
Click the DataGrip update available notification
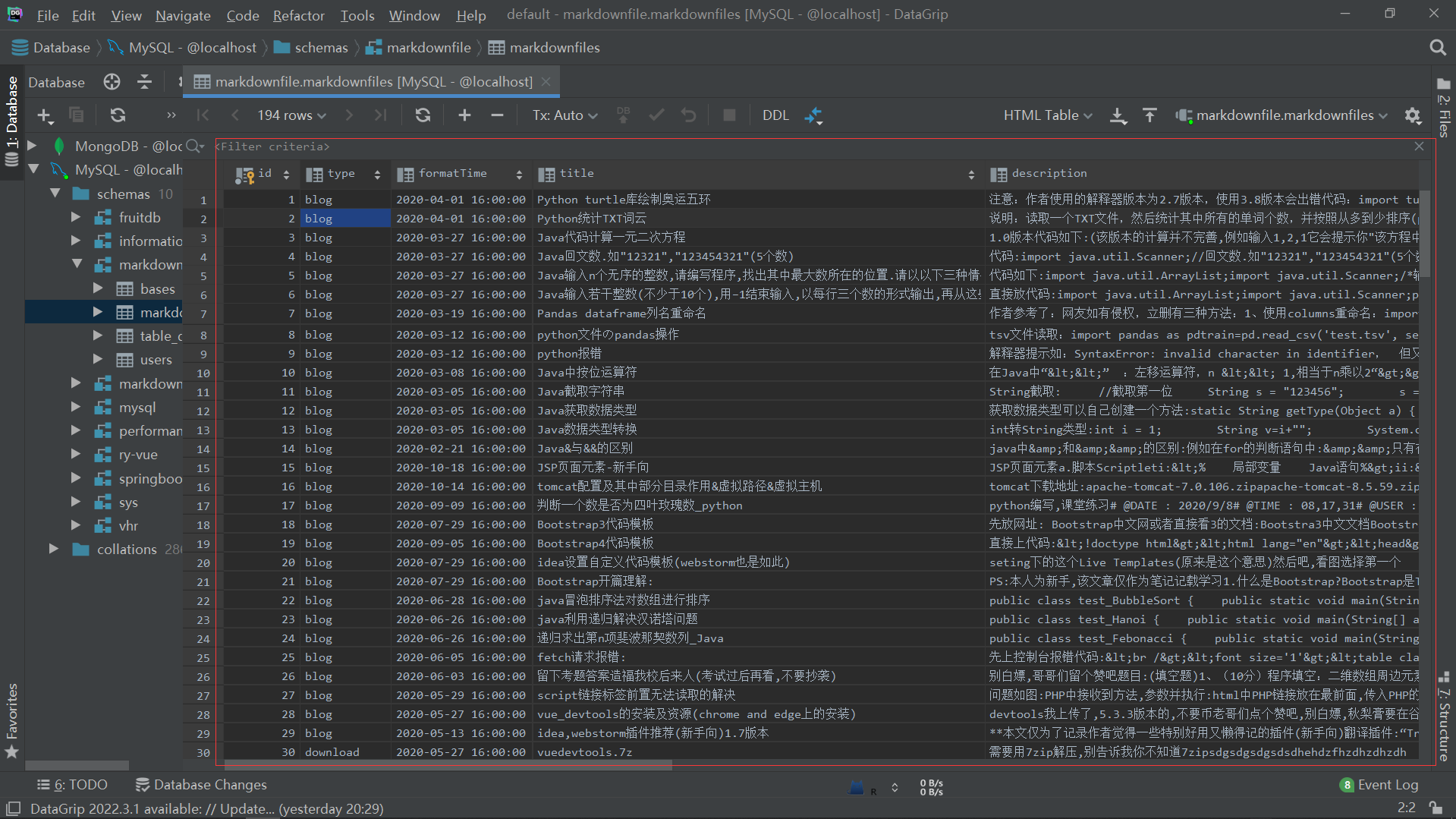coord(206,808)
